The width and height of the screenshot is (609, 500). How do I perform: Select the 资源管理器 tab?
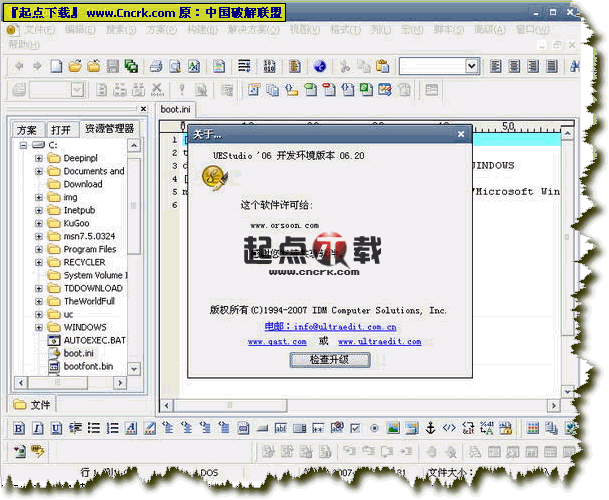click(x=110, y=129)
